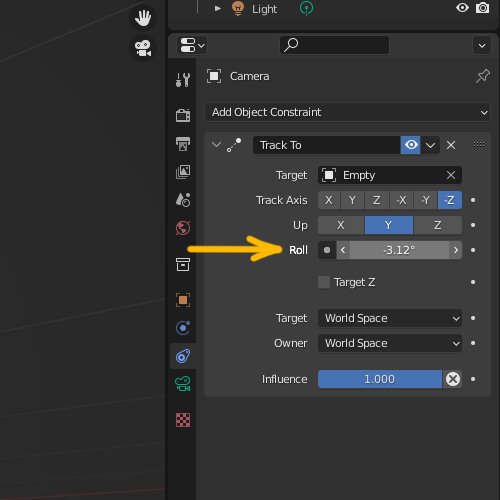Set Track Axis to -X

(401, 200)
